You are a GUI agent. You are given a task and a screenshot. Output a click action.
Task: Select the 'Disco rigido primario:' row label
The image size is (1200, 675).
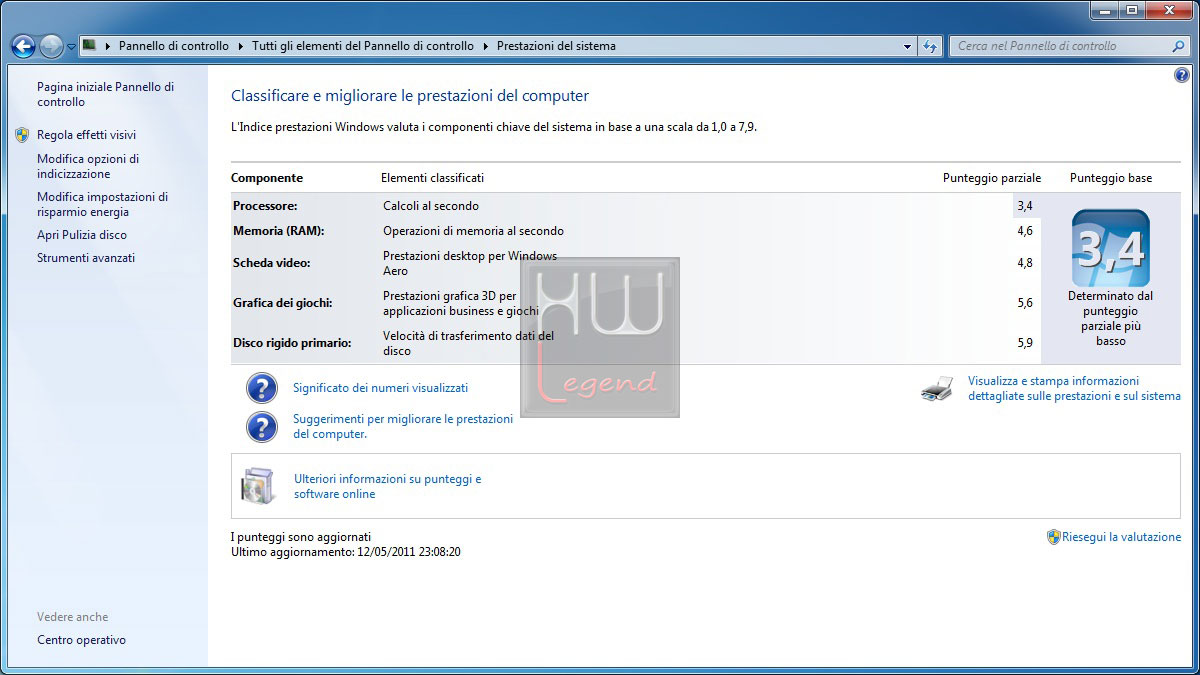coord(292,343)
